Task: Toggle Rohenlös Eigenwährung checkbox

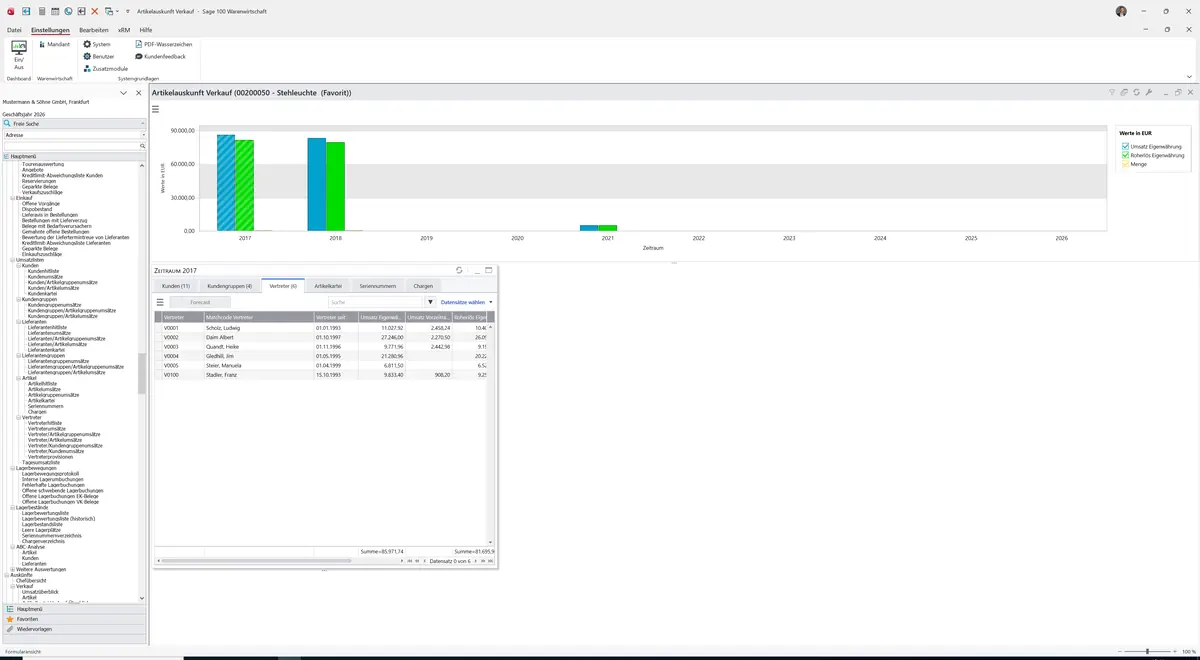Action: point(1126,155)
